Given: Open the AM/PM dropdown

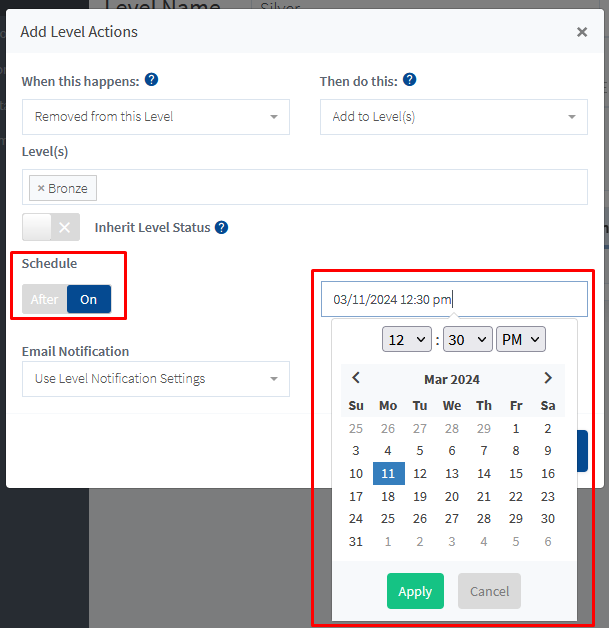Looking at the screenshot, I should click(521, 339).
